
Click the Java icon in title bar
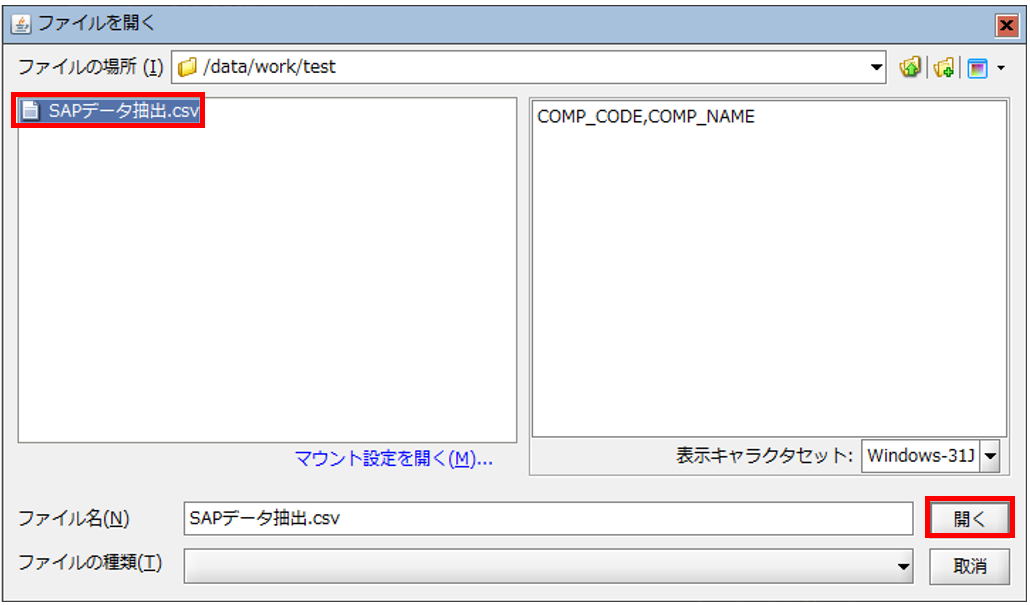tap(21, 22)
